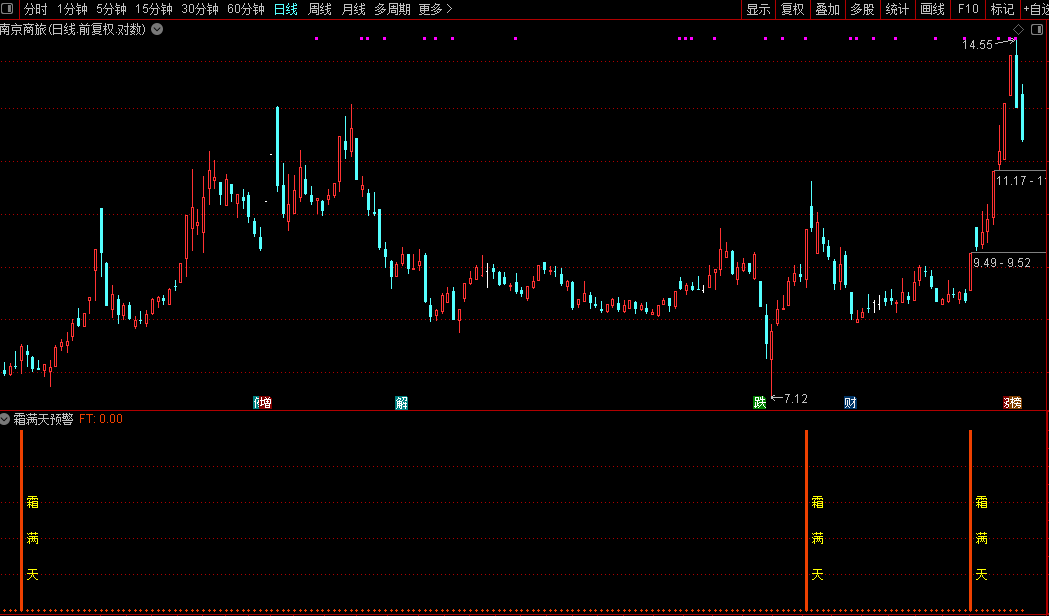Click the 霜满天预警 indicator name

tap(43, 419)
